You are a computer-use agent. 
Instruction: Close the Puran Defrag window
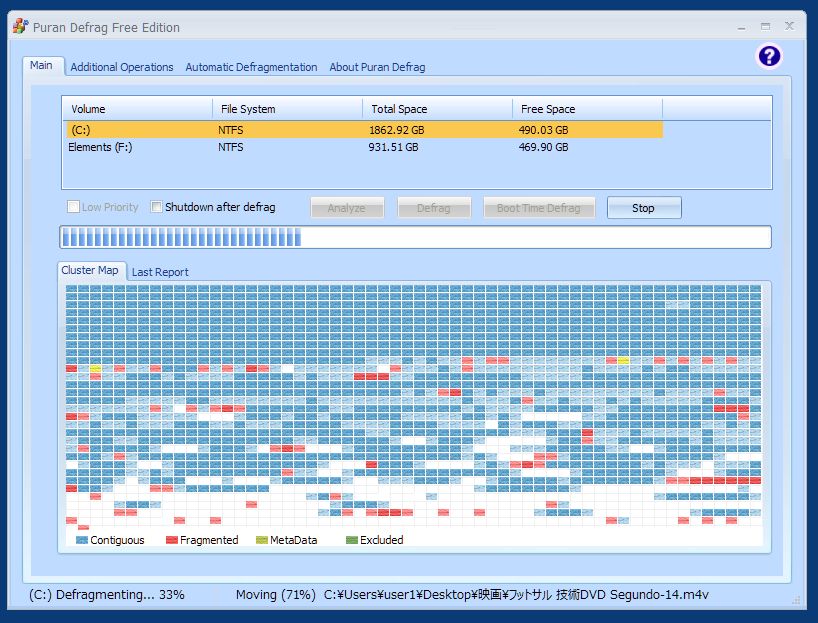pyautogui.click(x=789, y=26)
